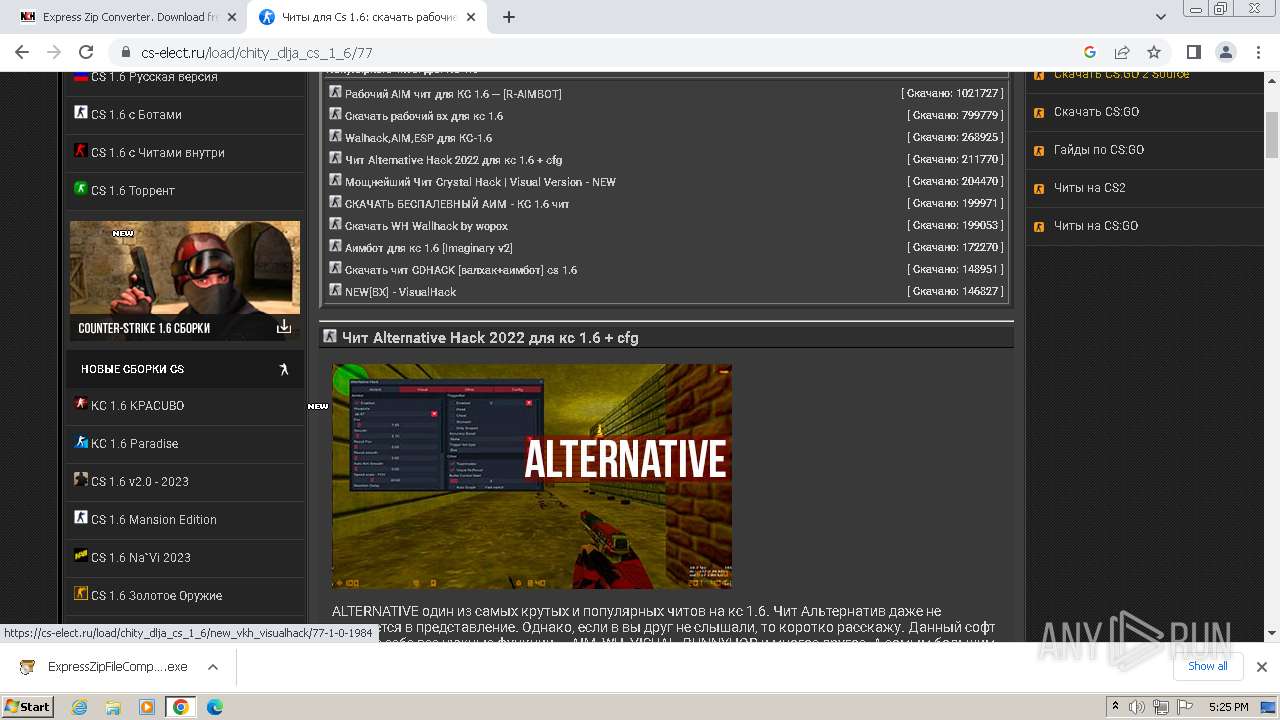Switch to Express Zip Converter tab
Viewport: 1280px width, 720px height.
tap(128, 17)
